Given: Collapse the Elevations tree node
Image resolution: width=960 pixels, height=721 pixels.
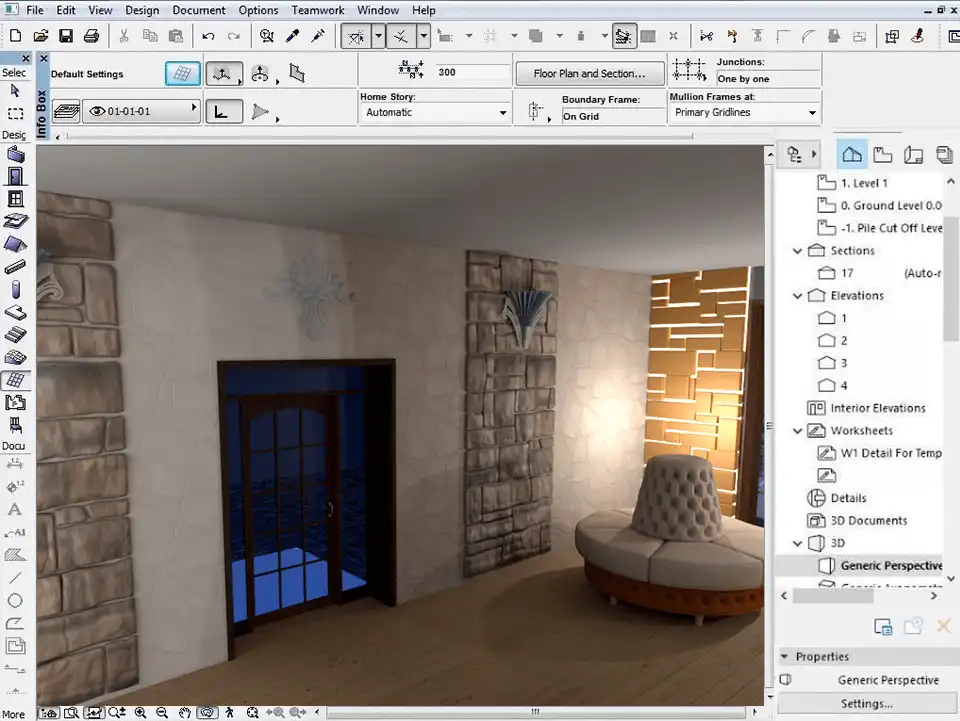Looking at the screenshot, I should point(797,296).
